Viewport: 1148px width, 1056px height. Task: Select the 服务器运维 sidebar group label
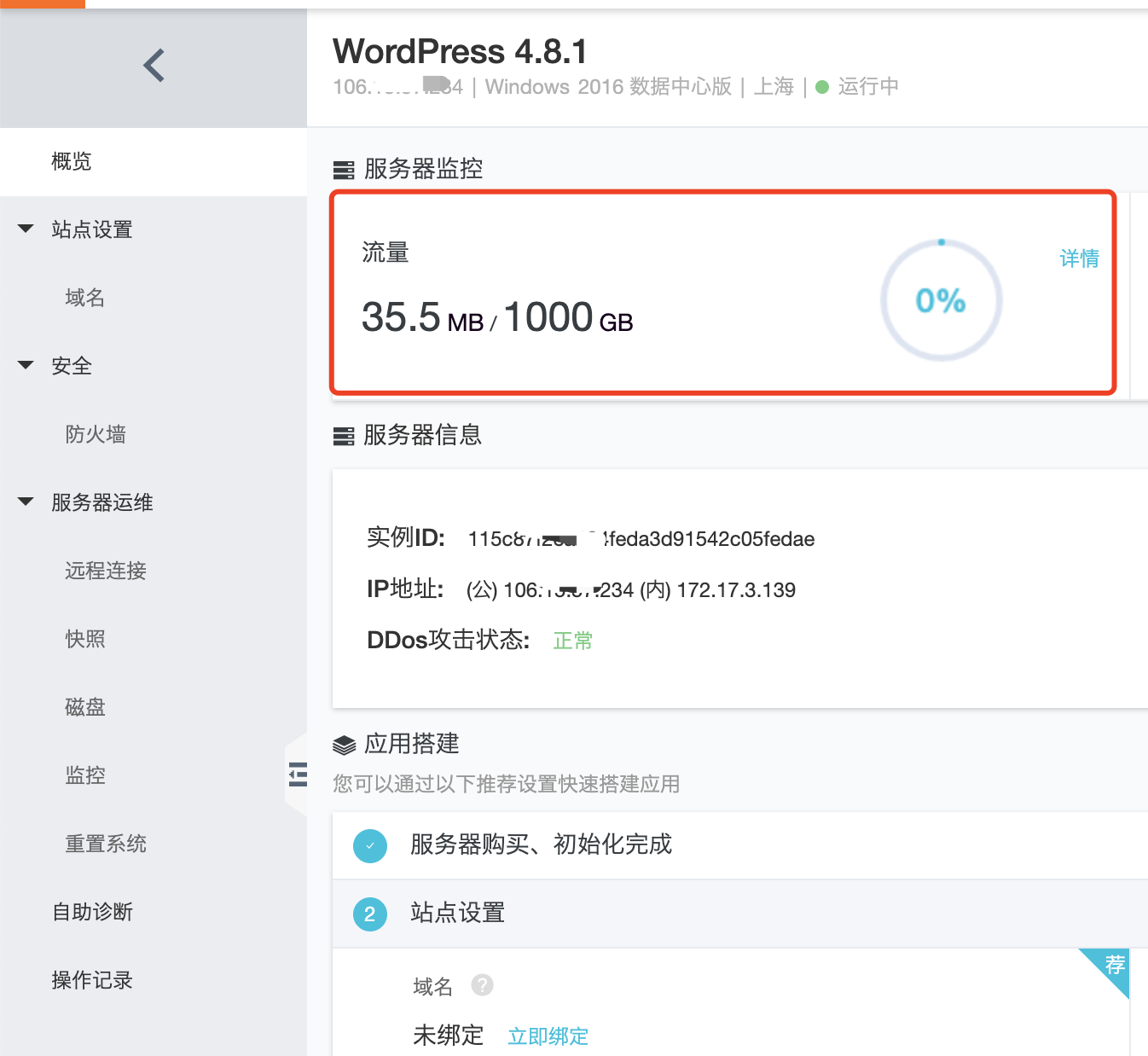(x=102, y=502)
